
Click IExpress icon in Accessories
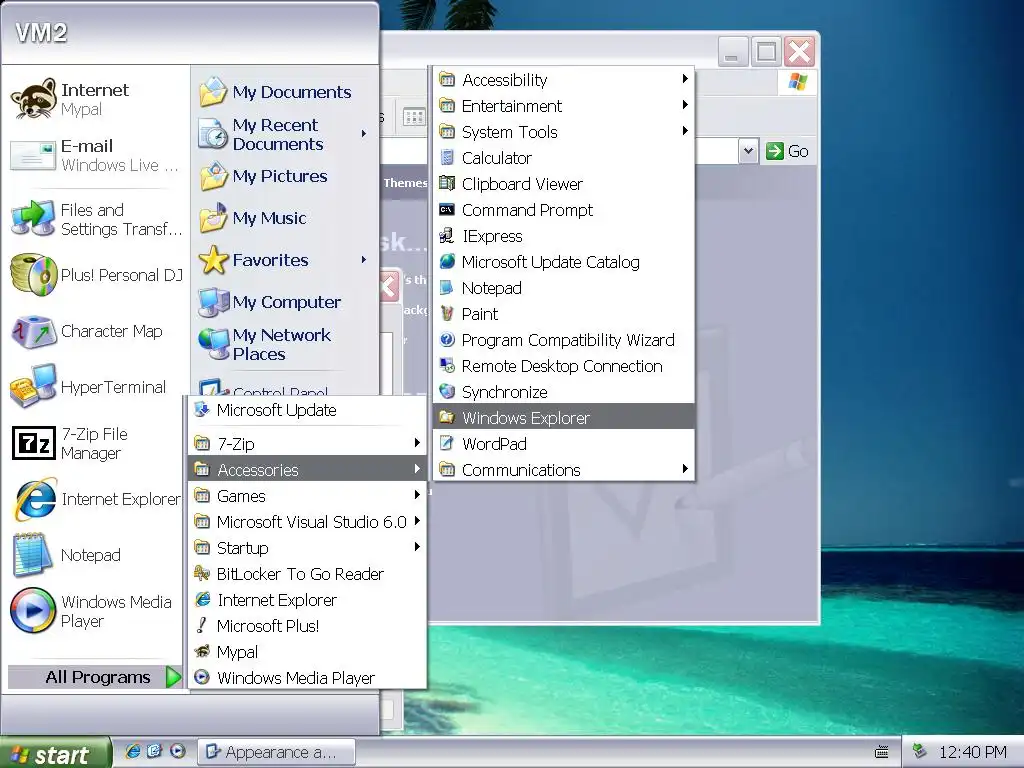[447, 236]
